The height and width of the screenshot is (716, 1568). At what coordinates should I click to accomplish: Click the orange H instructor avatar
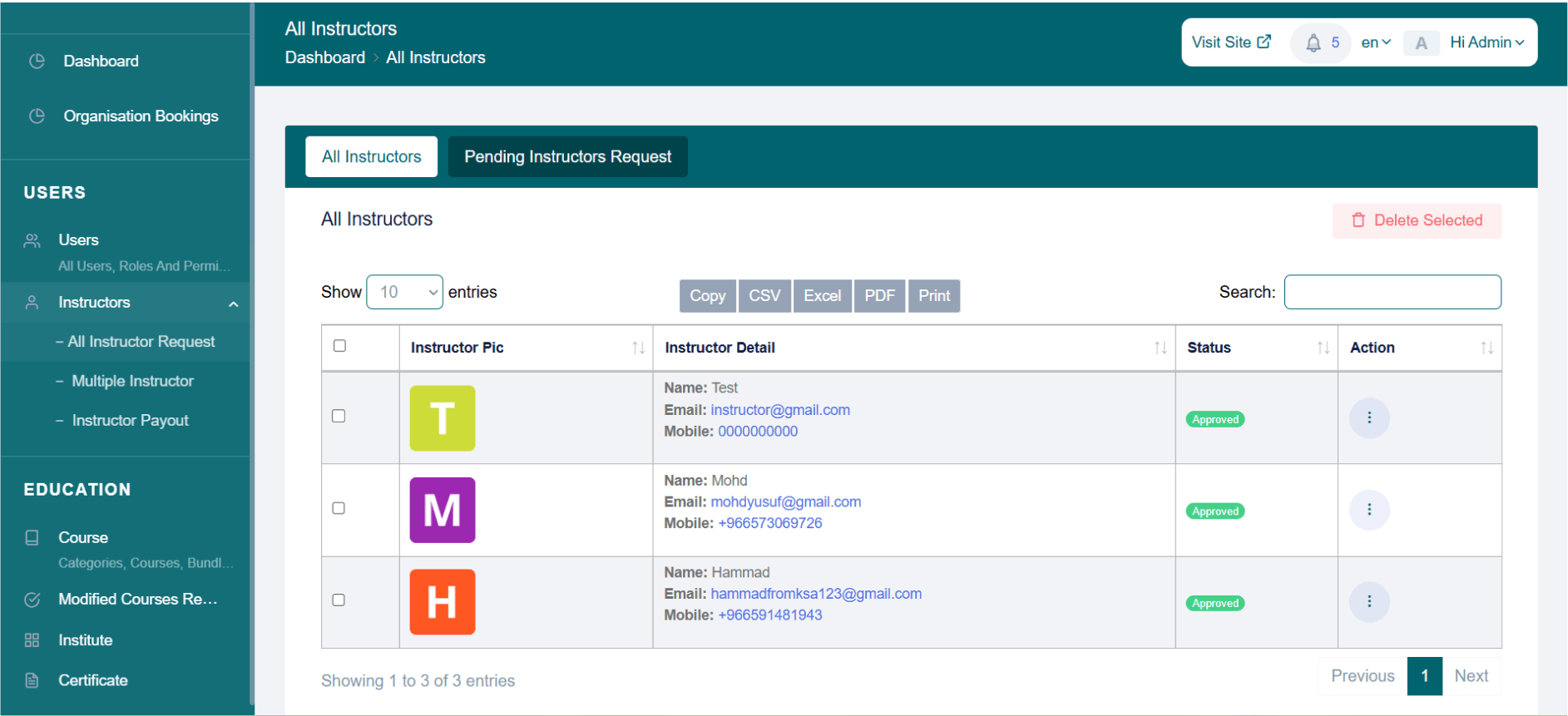point(443,602)
